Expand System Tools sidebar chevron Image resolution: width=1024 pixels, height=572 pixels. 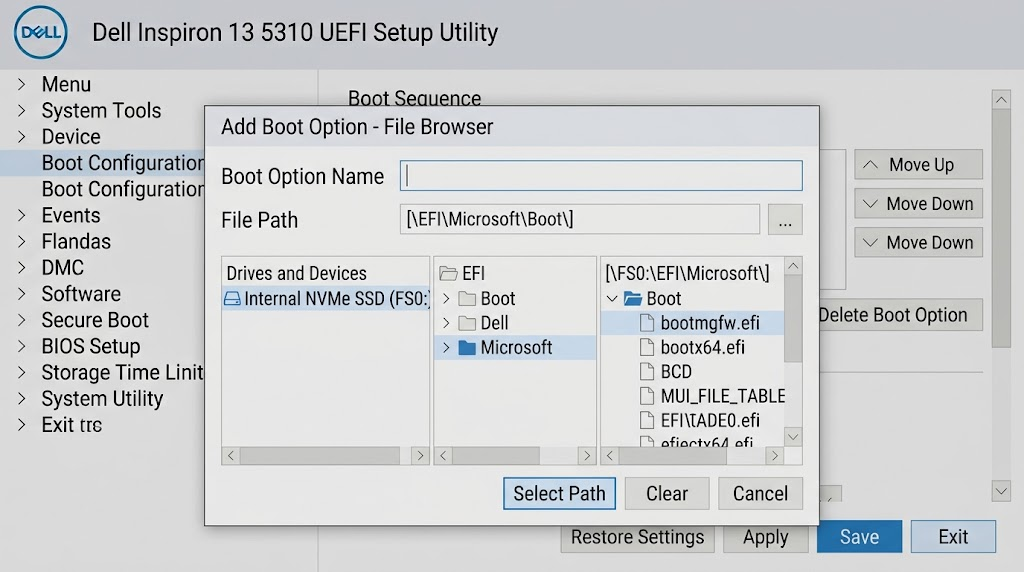click(x=22, y=110)
